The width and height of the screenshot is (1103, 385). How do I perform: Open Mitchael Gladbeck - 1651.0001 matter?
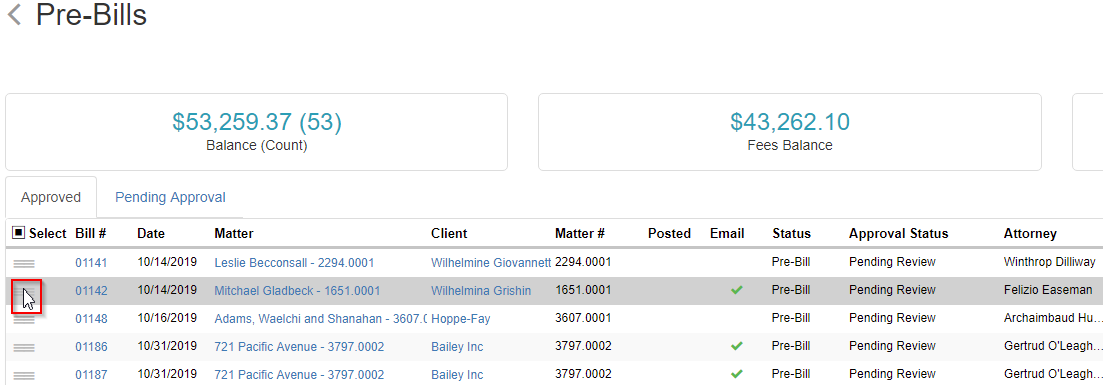298,291
